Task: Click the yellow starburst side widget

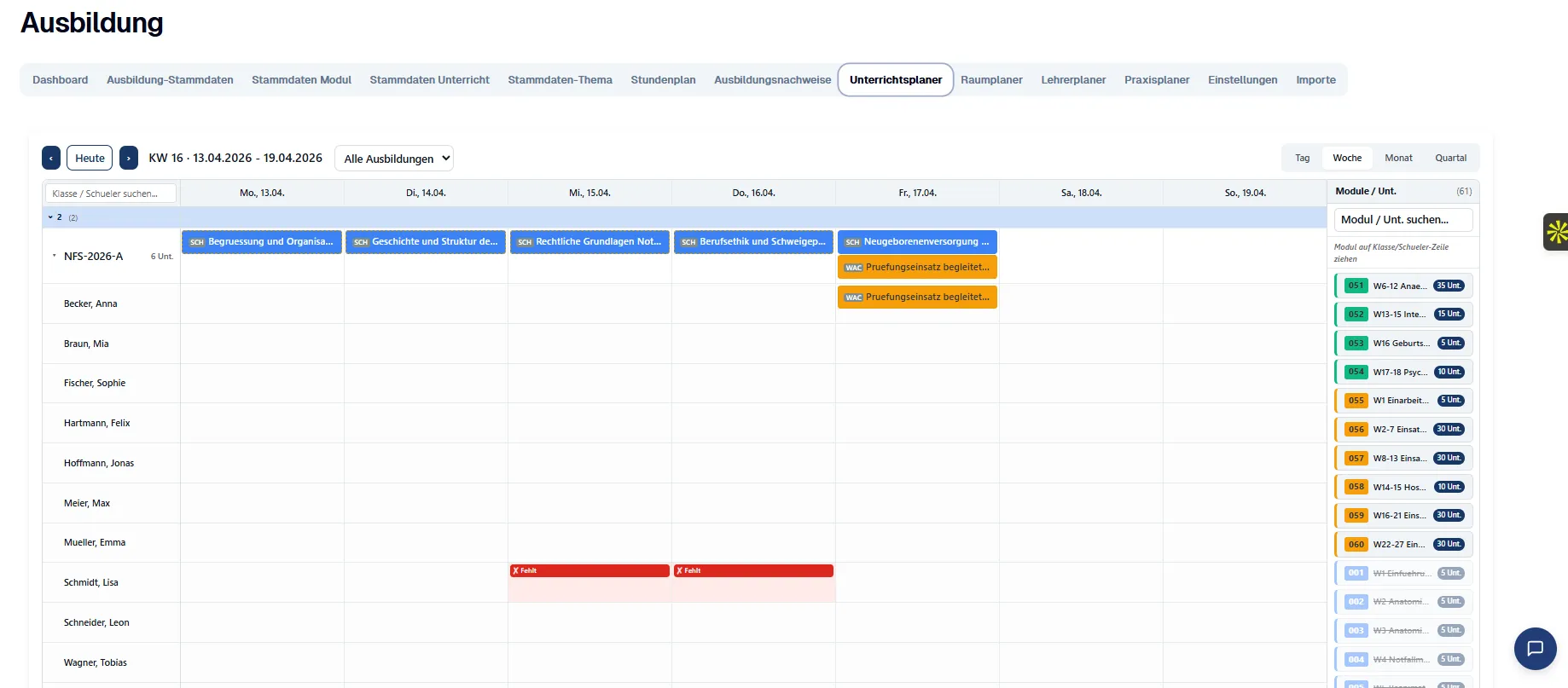Action: click(x=1557, y=232)
